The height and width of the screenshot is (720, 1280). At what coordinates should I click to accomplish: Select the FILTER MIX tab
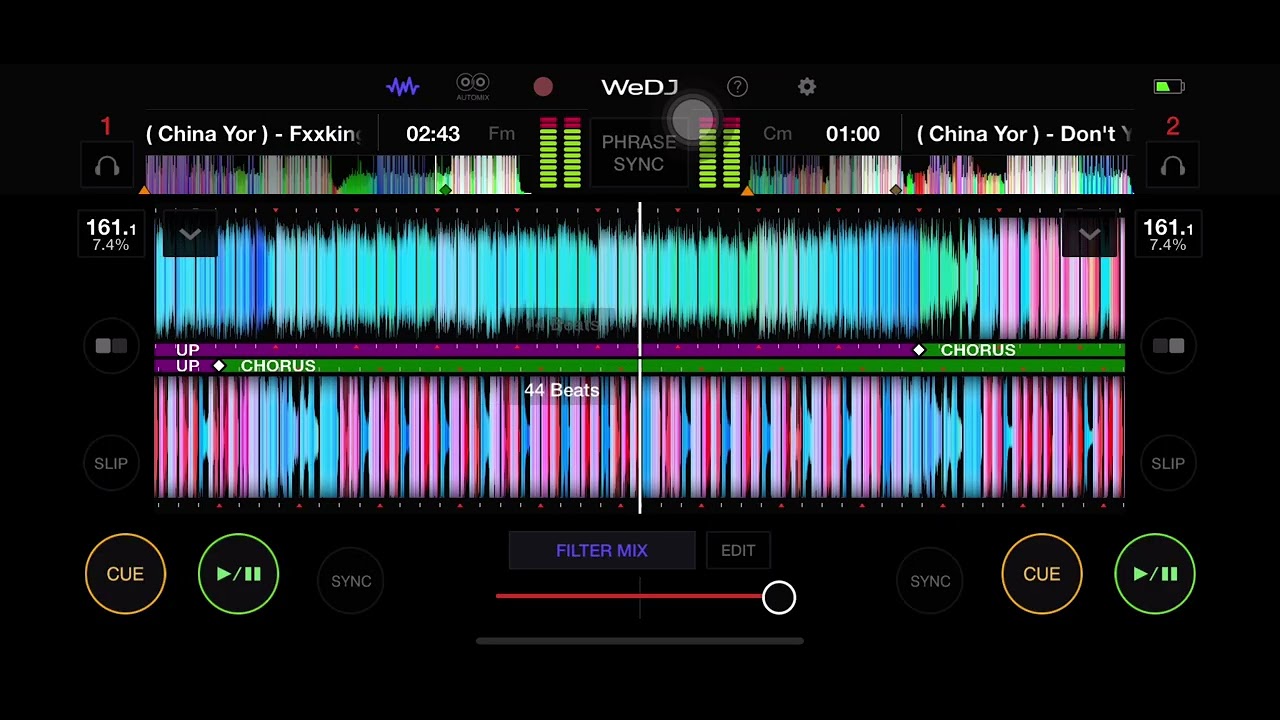tap(602, 551)
